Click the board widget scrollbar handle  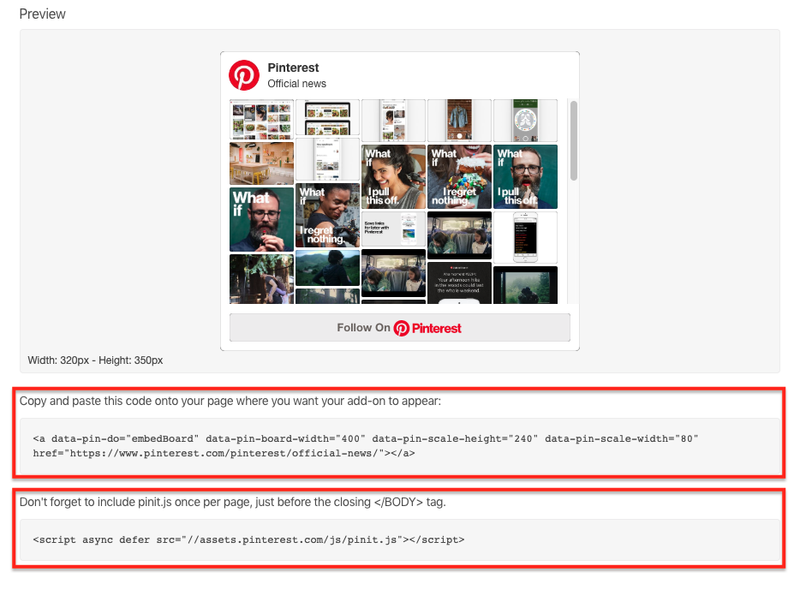(x=573, y=140)
